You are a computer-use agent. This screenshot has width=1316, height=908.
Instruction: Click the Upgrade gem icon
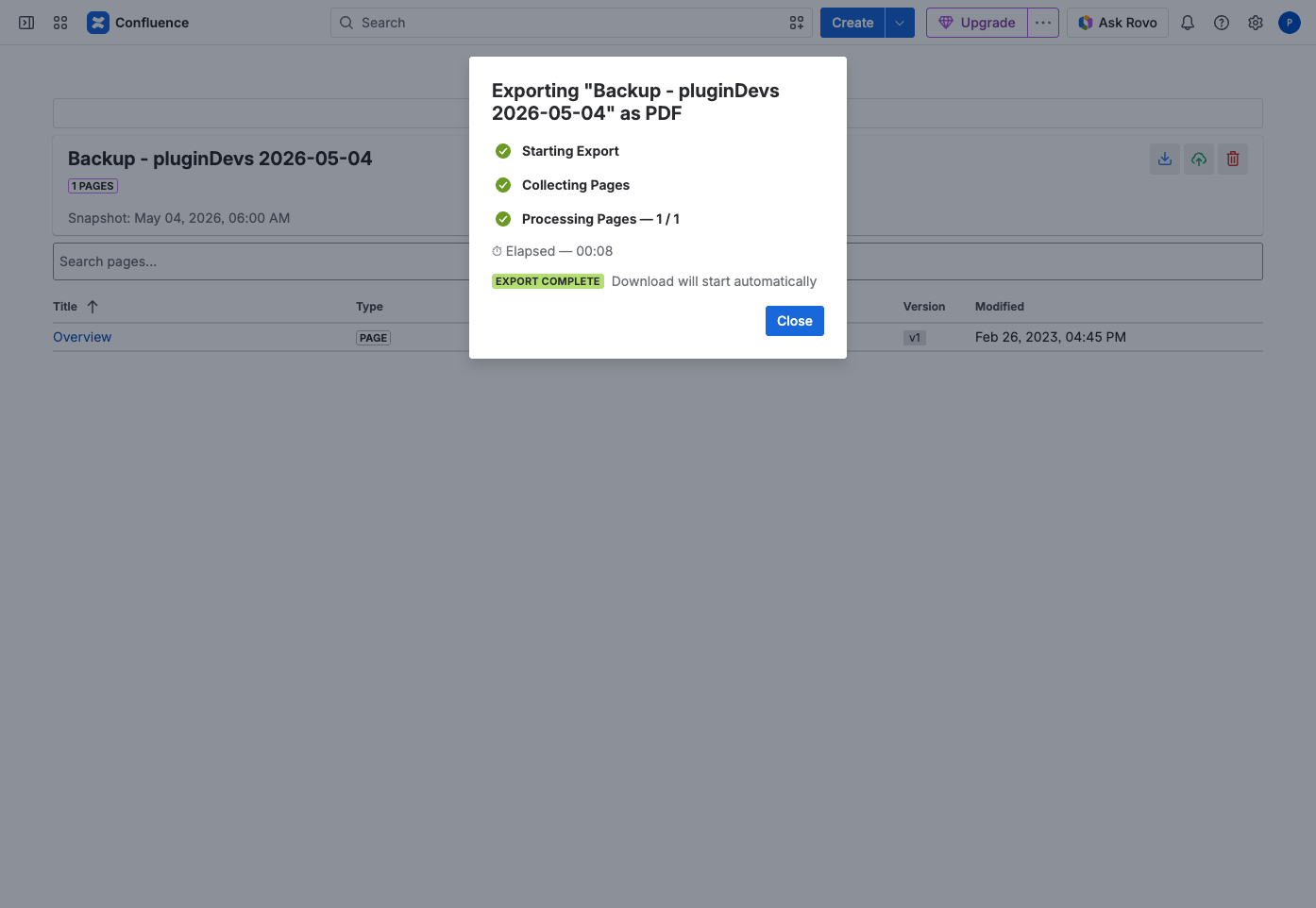point(946,23)
